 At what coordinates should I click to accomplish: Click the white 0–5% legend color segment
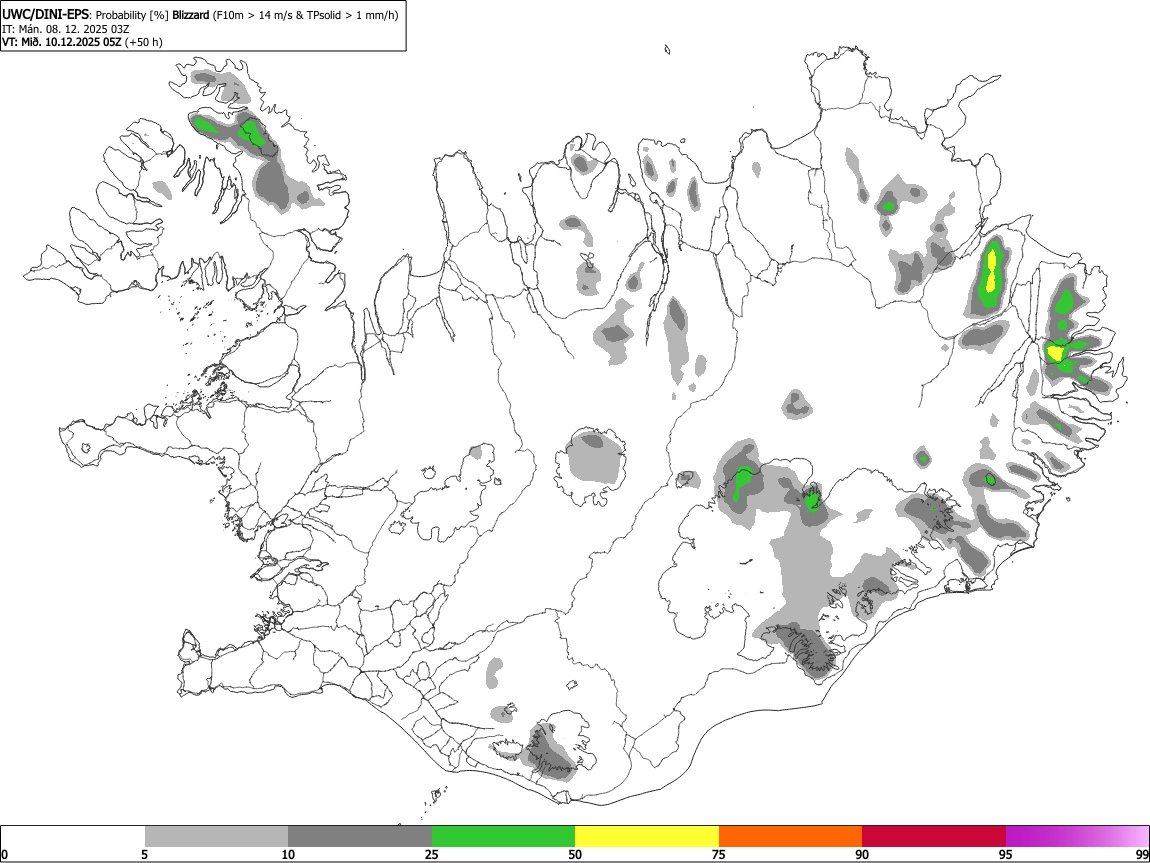73,837
